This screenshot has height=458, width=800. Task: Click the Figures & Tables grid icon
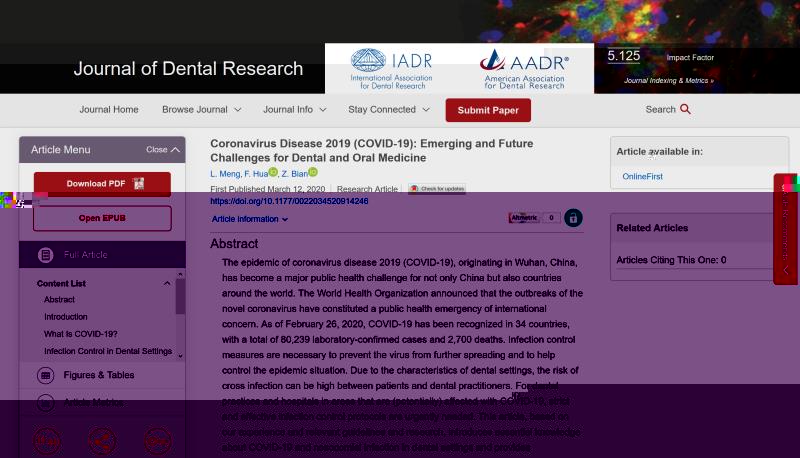[x=45, y=375]
